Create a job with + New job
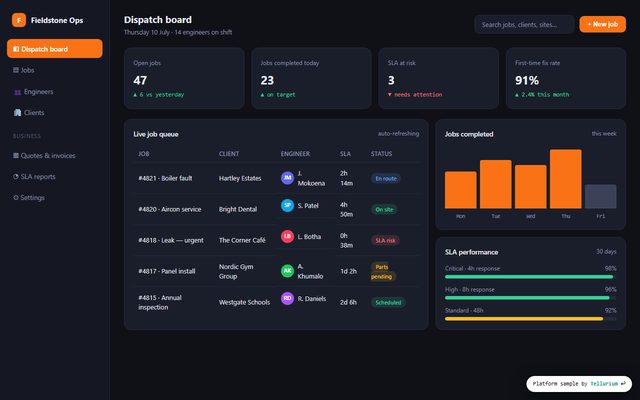This screenshot has width=640, height=400. (602, 24)
